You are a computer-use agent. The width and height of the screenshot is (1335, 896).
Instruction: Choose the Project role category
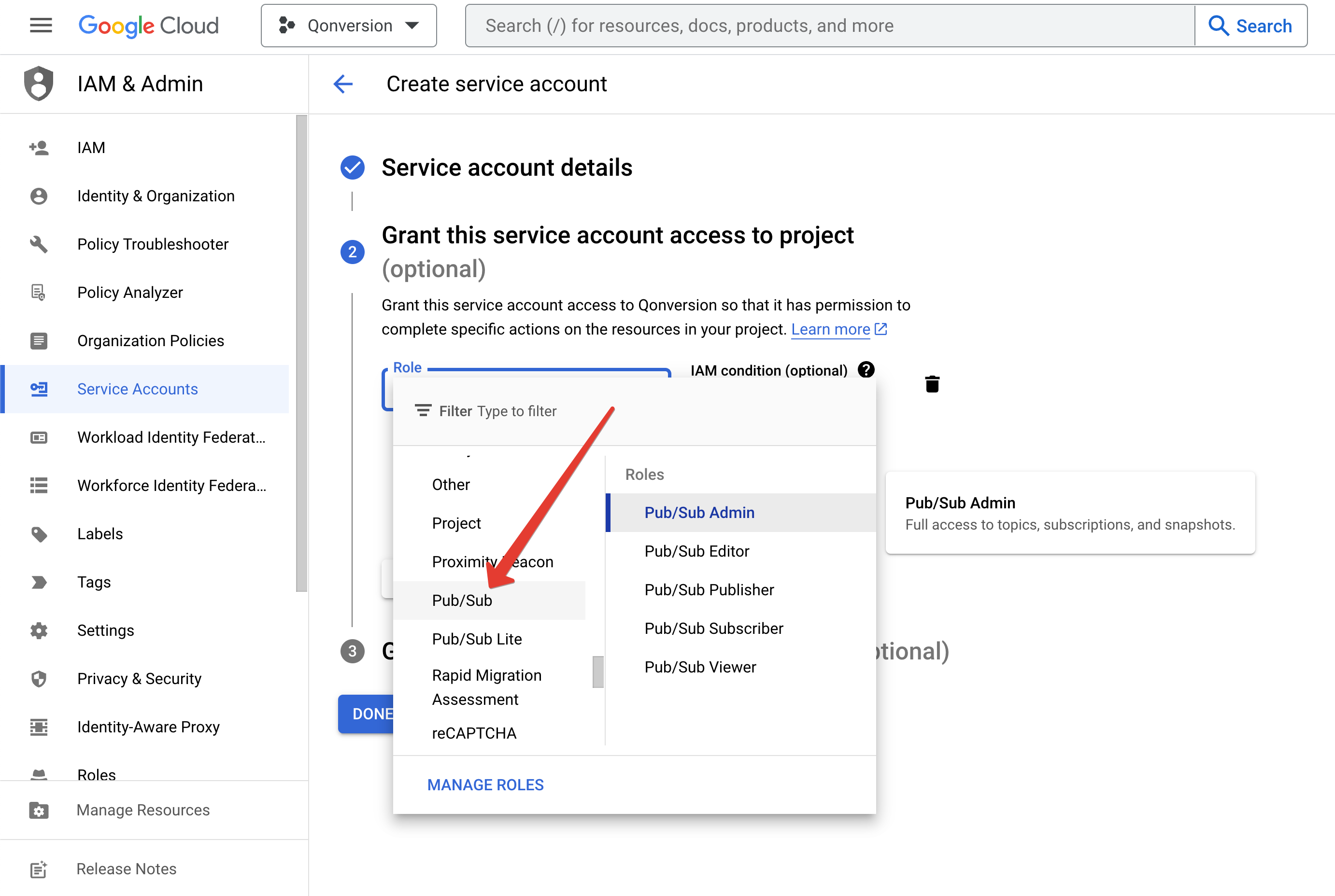click(455, 523)
